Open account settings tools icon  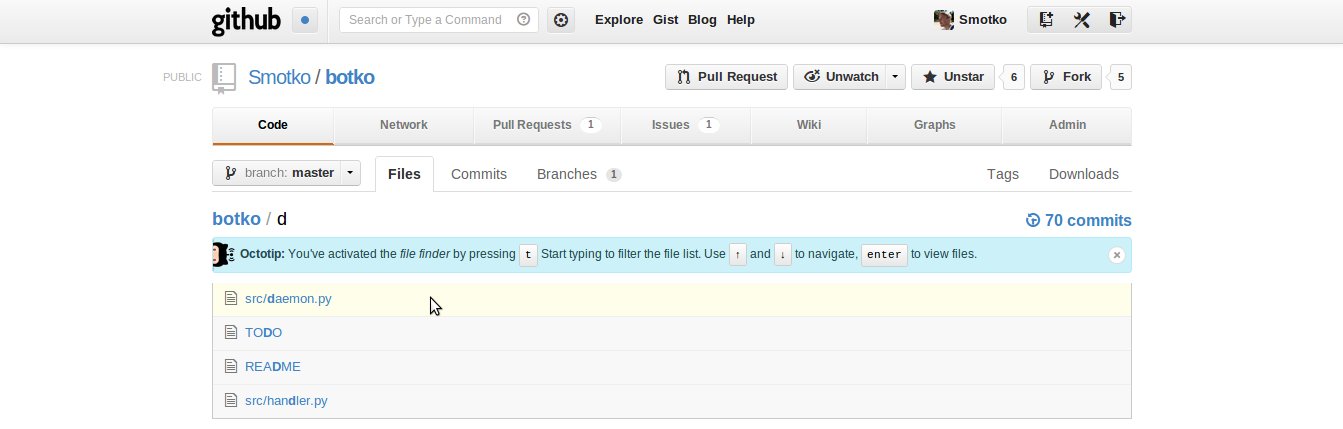click(1081, 20)
